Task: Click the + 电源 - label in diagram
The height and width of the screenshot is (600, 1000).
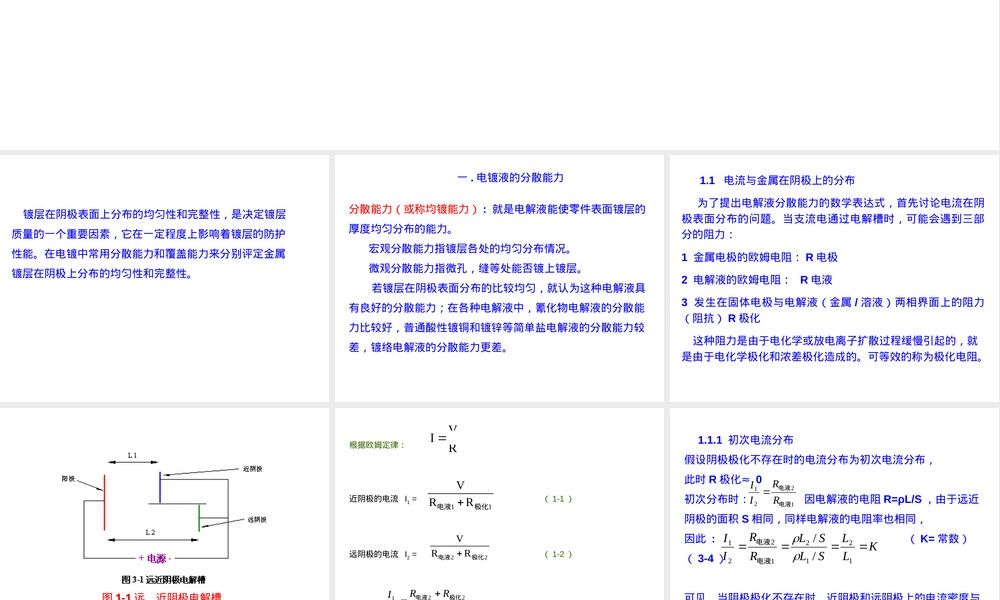Action: point(155,559)
